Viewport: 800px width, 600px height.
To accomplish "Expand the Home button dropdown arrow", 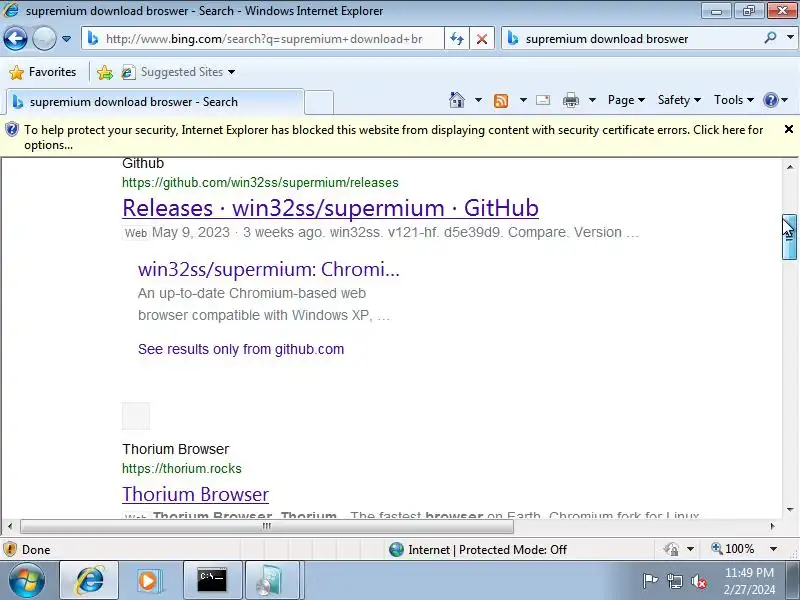I will coord(478,100).
